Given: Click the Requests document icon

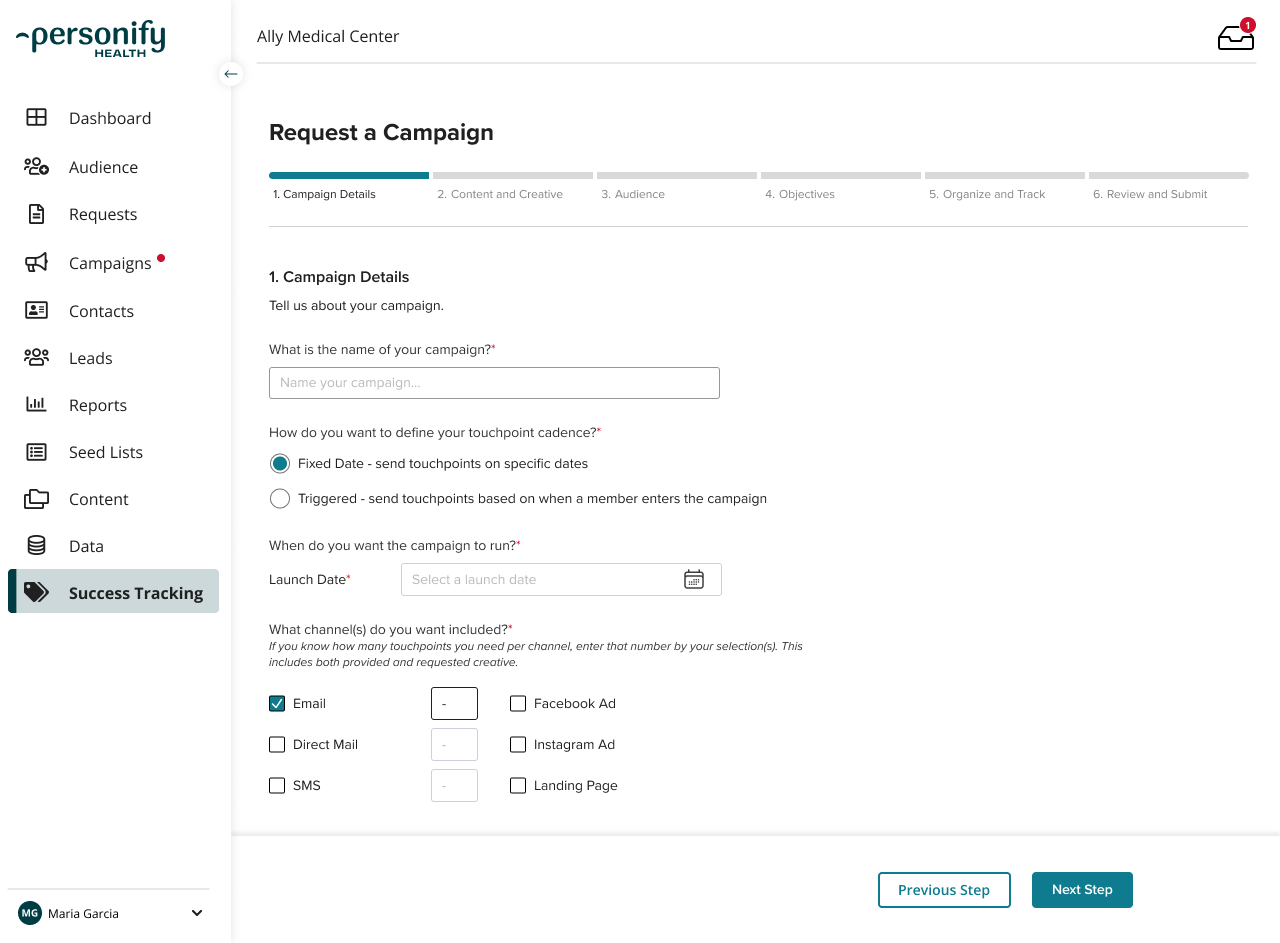Looking at the screenshot, I should tap(36, 213).
